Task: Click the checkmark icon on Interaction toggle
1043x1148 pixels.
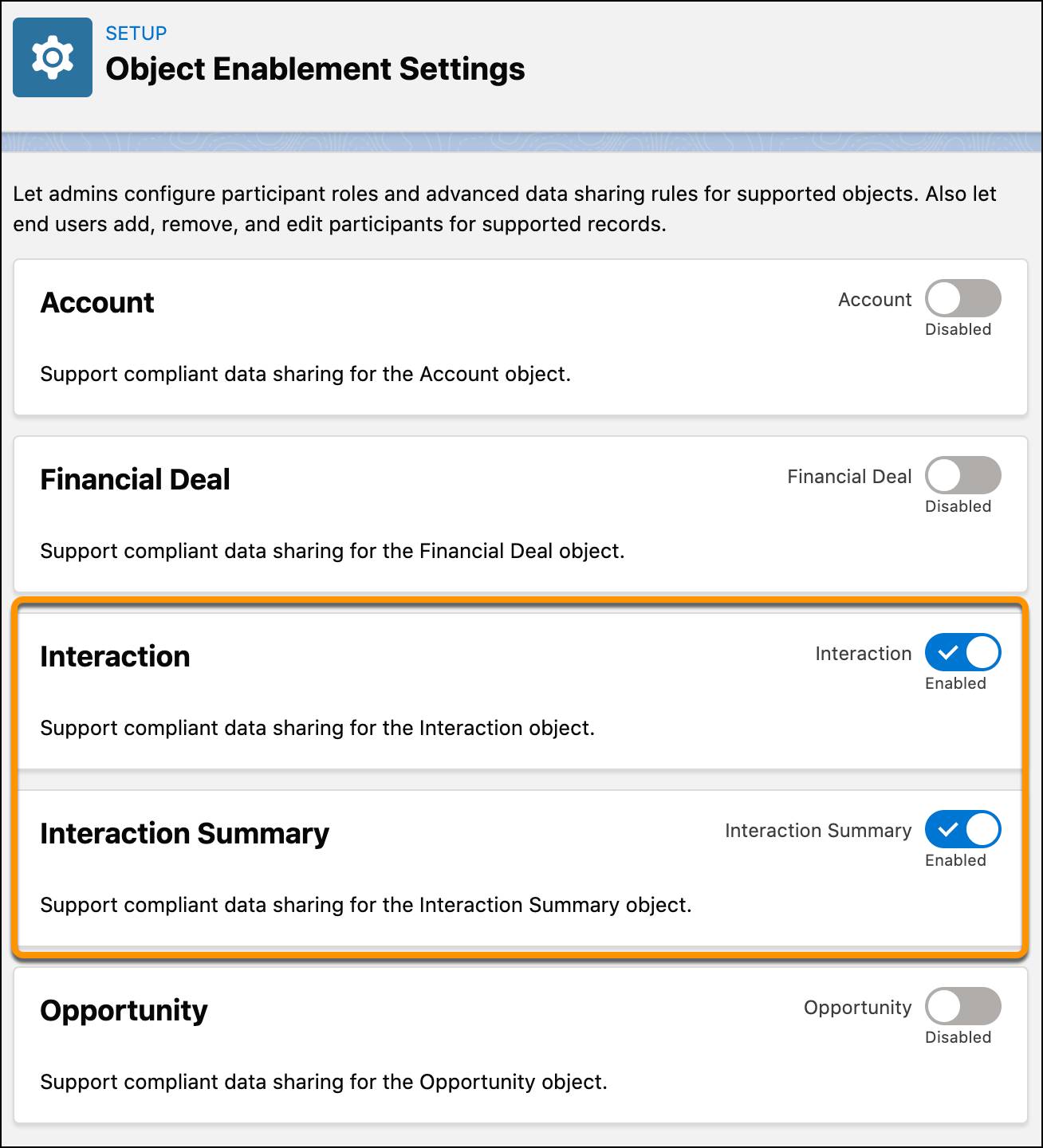Action: 949,652
